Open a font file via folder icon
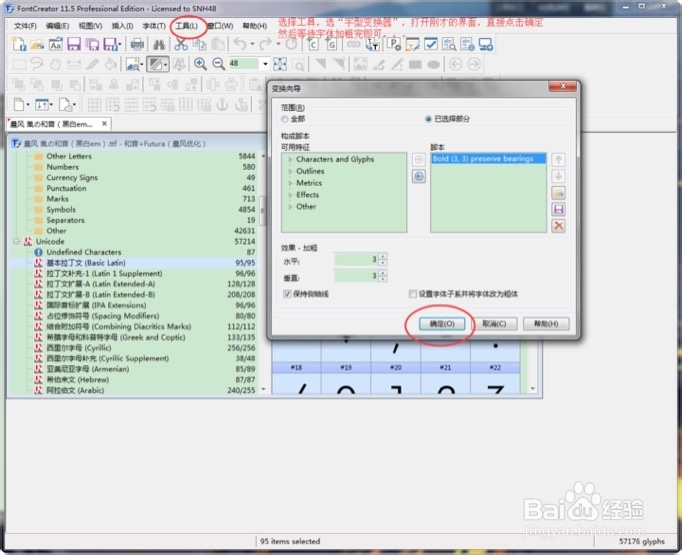The width and height of the screenshot is (682, 555). (x=37, y=44)
